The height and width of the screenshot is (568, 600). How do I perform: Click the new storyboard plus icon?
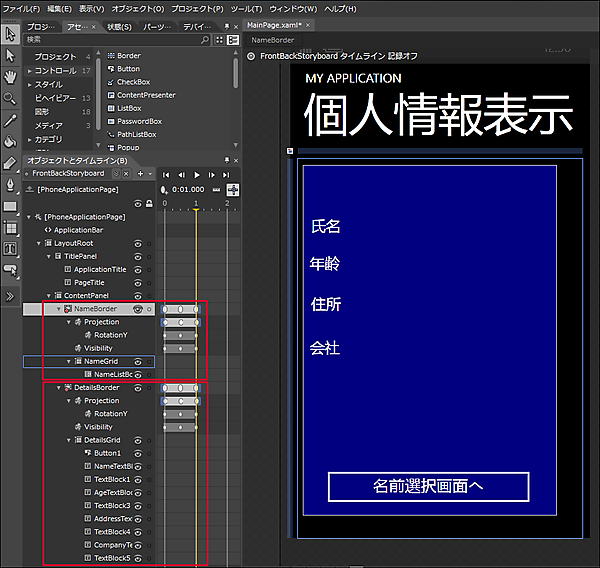point(139,173)
